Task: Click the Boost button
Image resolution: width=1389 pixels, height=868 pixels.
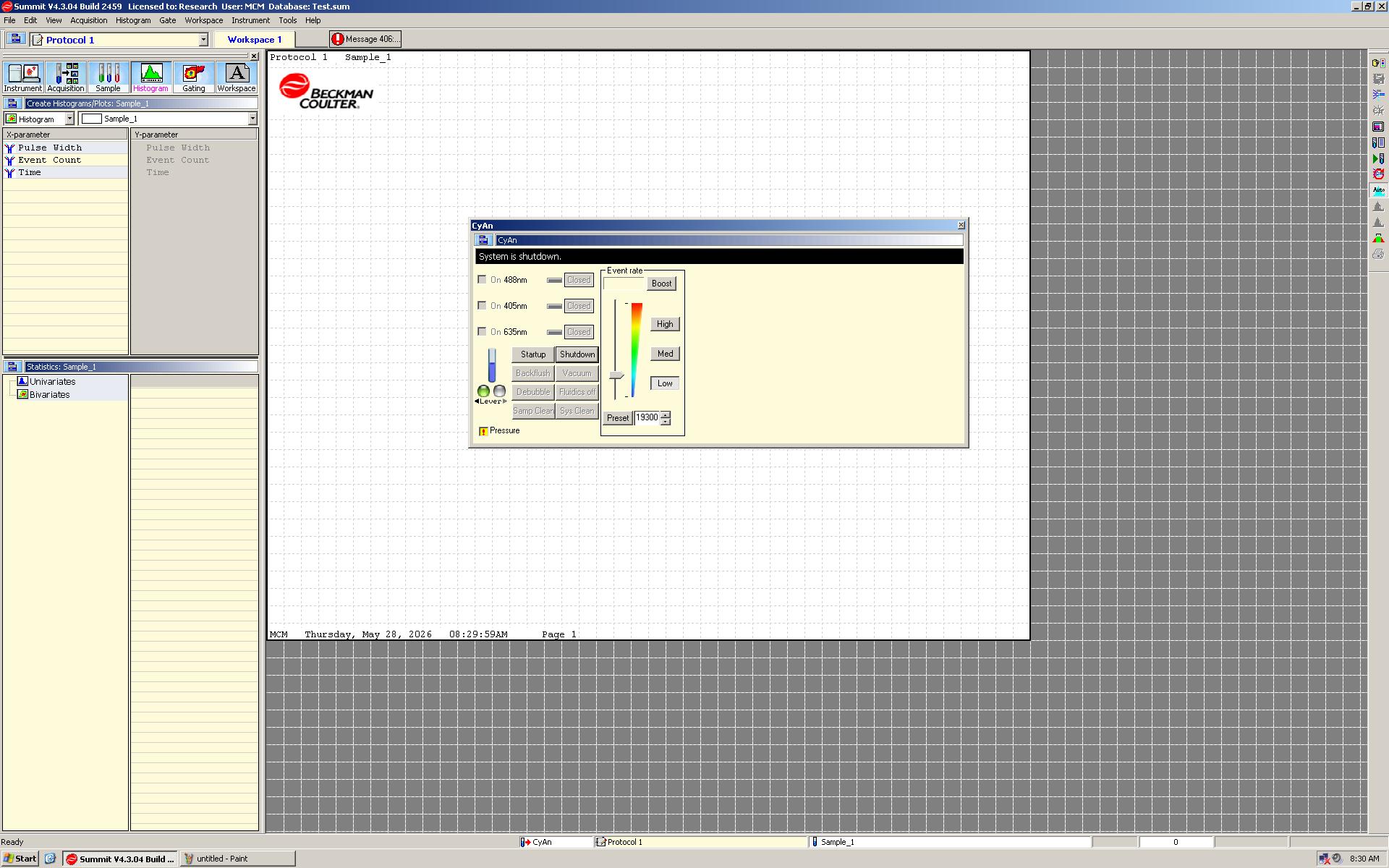Action: [662, 284]
